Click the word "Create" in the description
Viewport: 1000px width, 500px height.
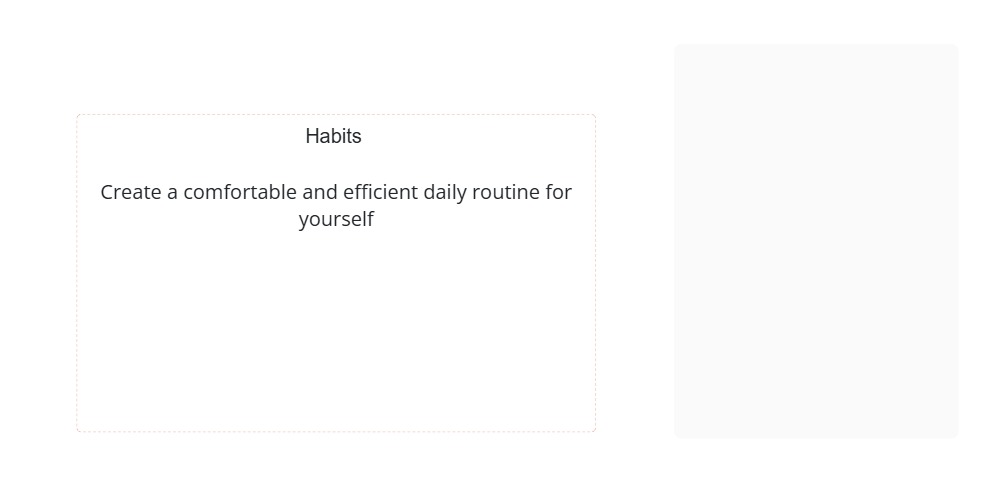click(131, 192)
